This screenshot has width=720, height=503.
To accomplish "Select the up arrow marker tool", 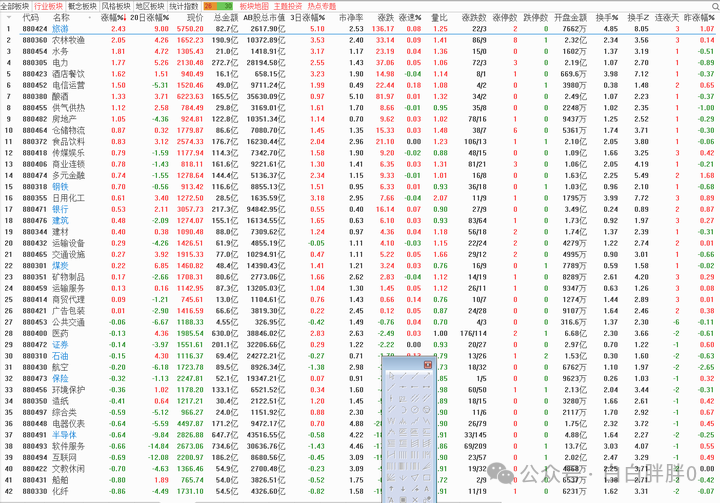I will (x=391, y=489).
